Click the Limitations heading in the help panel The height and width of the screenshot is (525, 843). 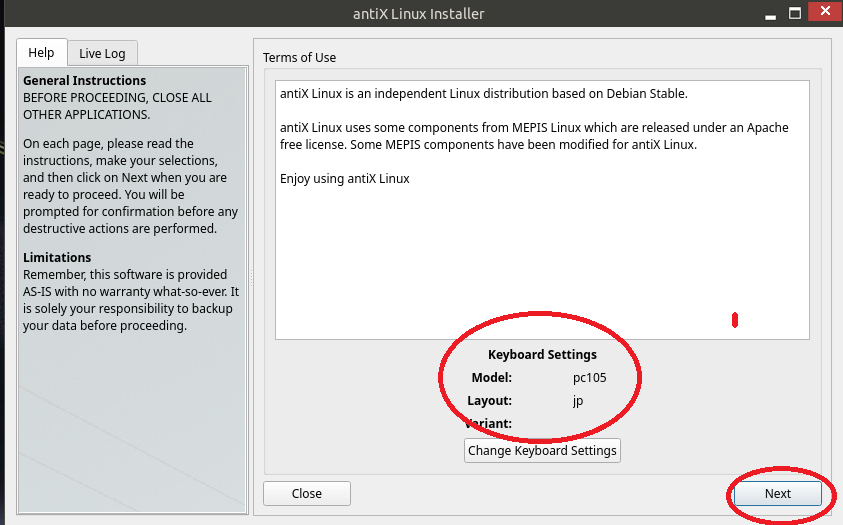click(57, 257)
